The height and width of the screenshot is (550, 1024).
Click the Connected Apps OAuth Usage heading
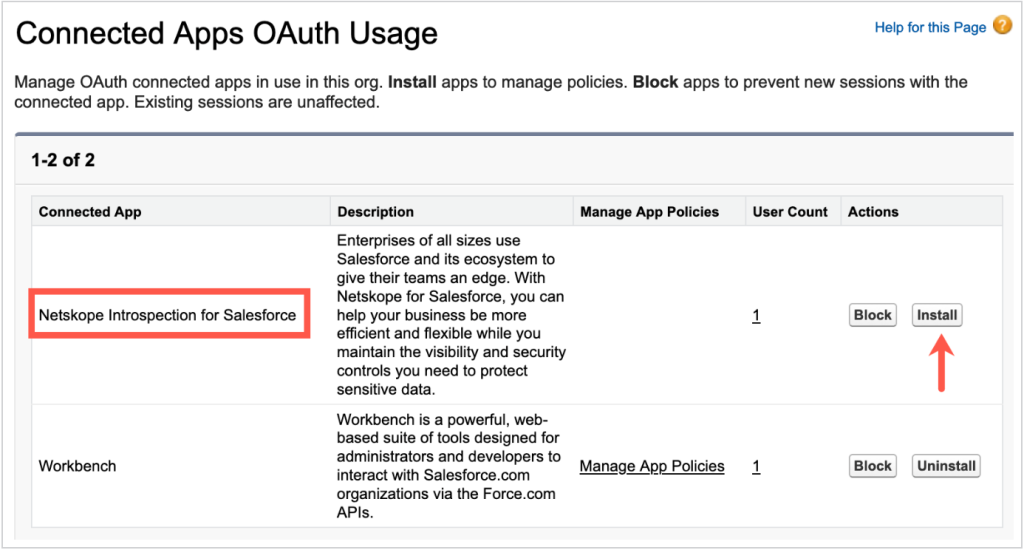point(227,34)
